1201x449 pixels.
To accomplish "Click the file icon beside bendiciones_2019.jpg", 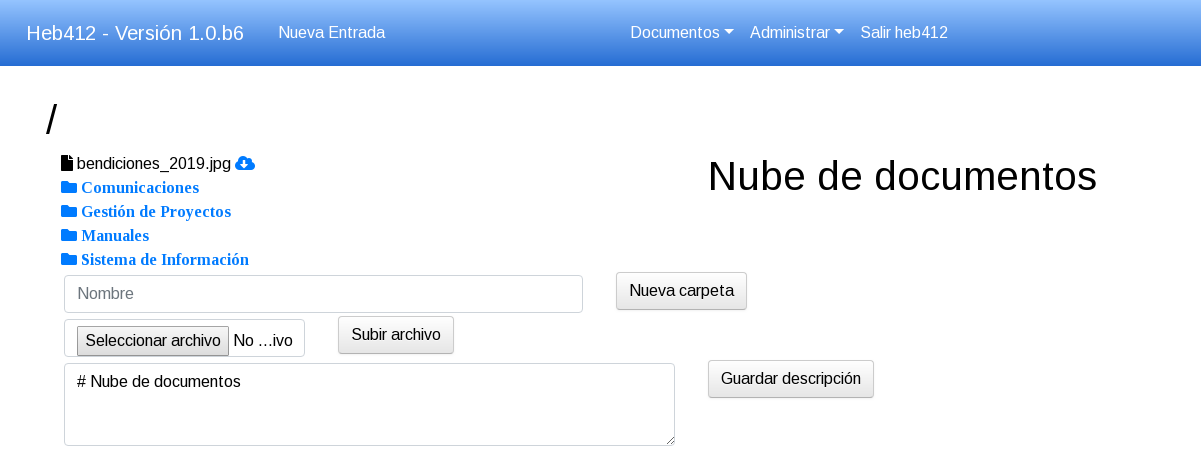I will point(67,163).
